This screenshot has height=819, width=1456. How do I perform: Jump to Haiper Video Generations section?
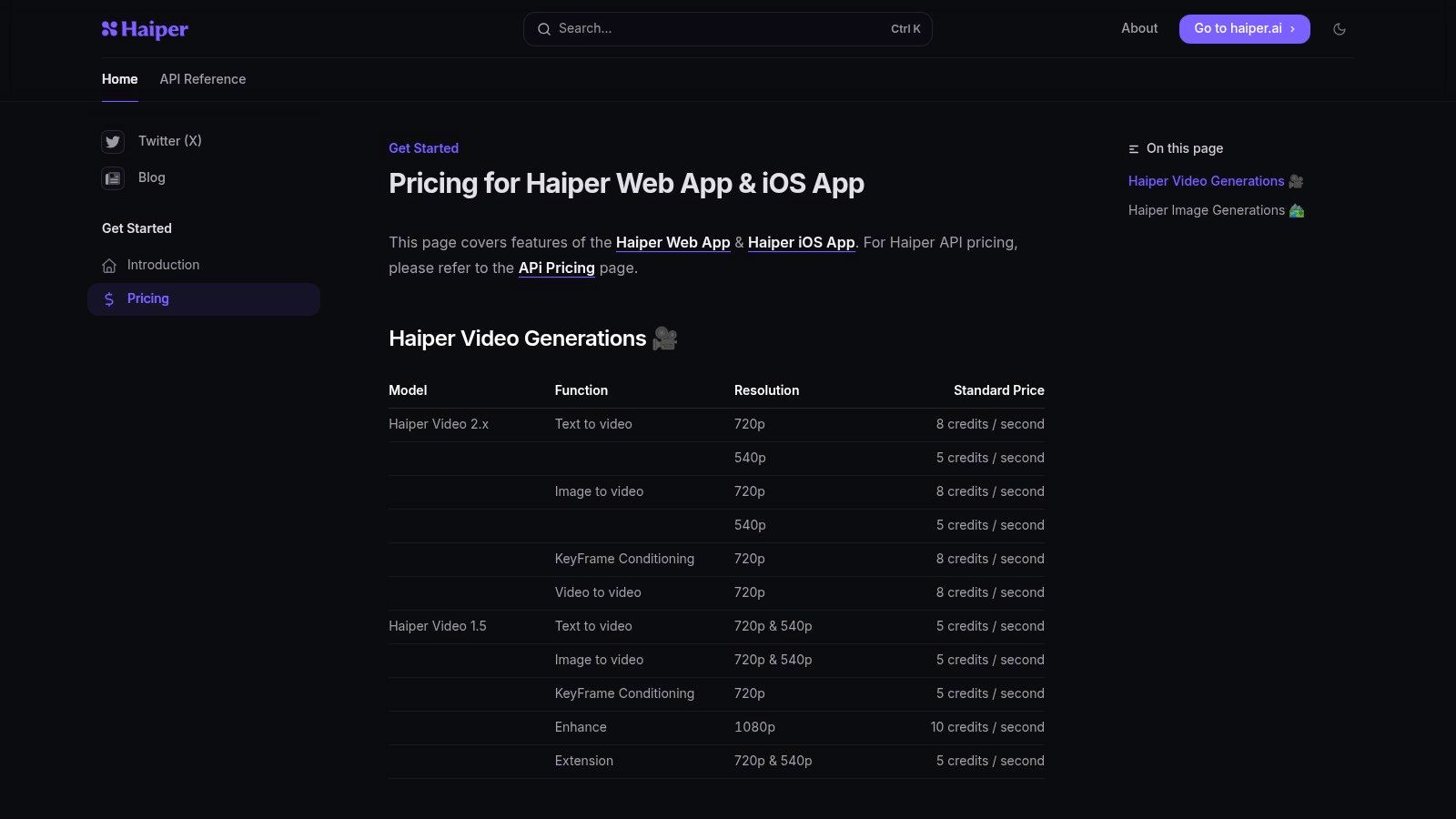click(1208, 180)
